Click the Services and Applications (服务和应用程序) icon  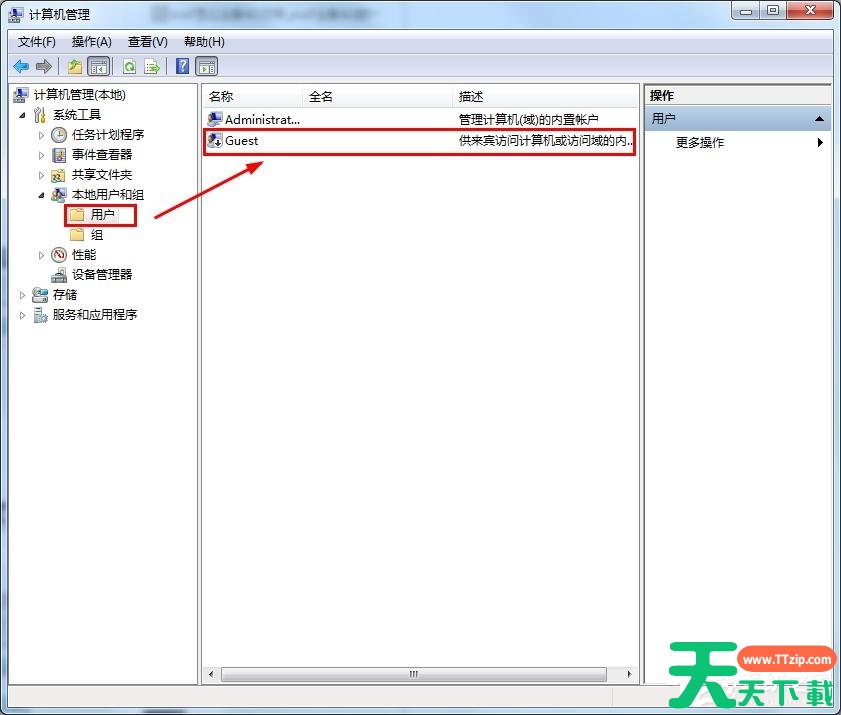click(40, 315)
